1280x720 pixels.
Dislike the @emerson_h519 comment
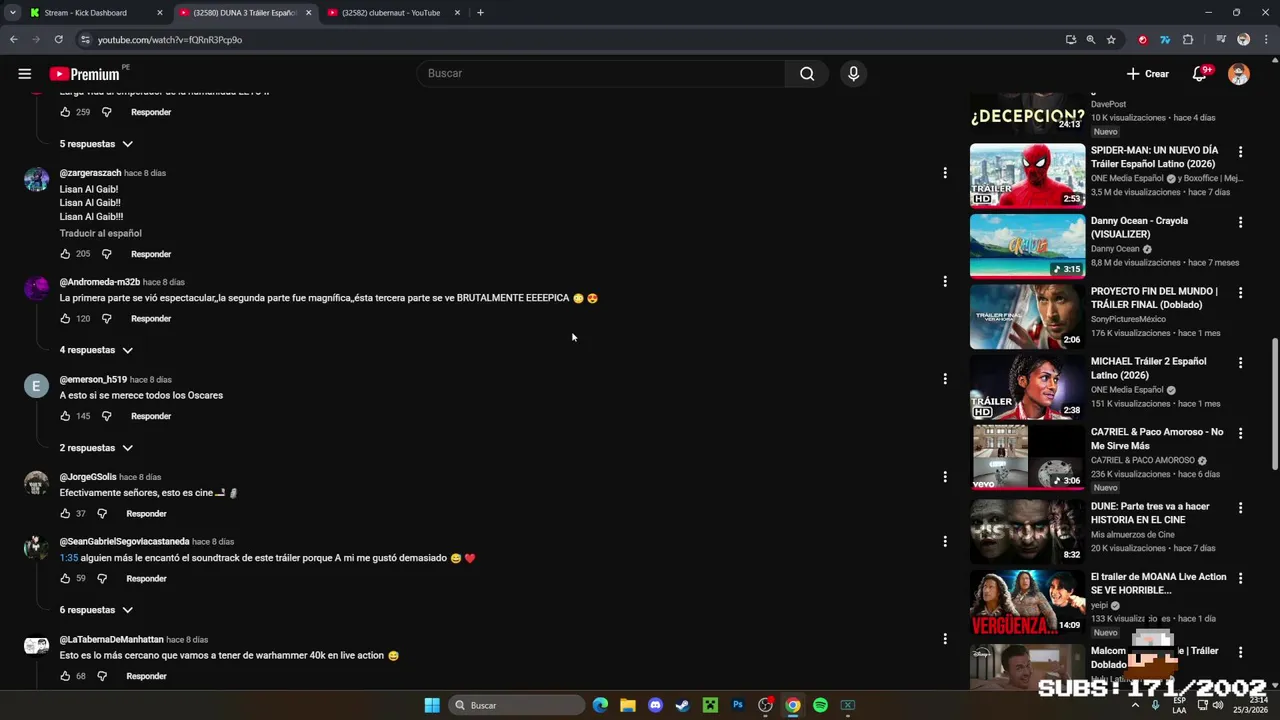point(106,416)
